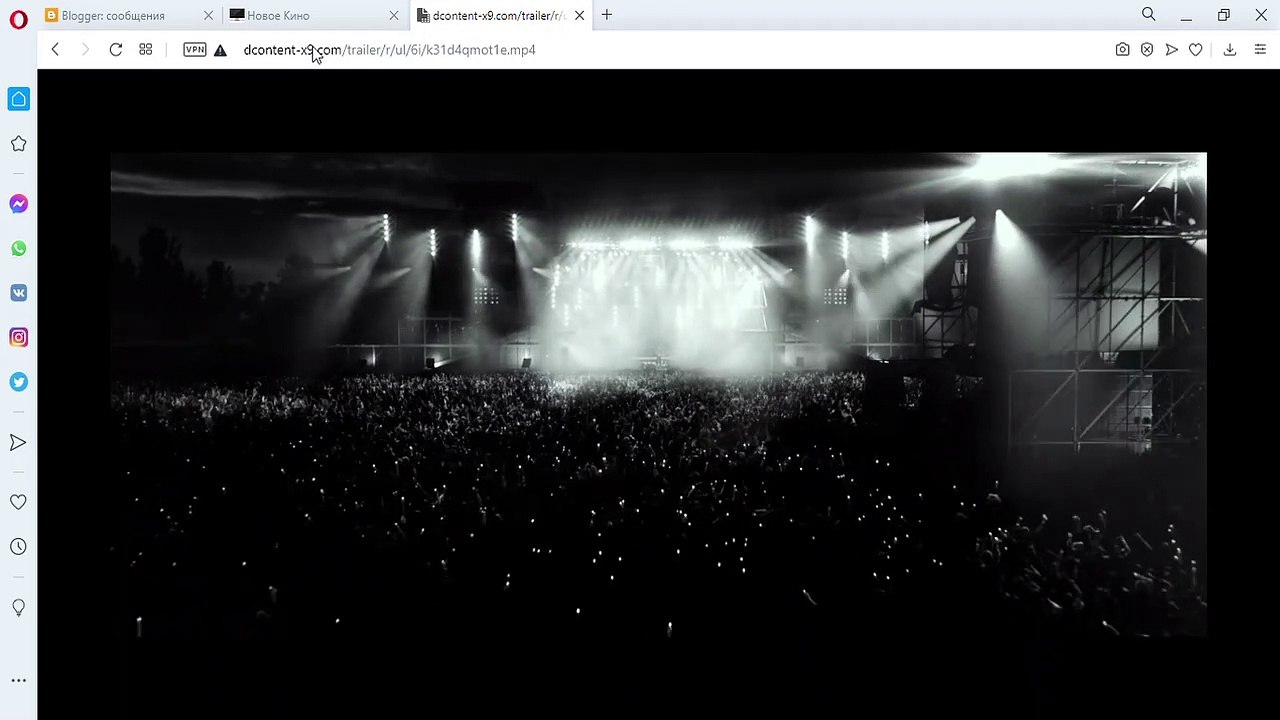
Task: Open the Opera main menu logo
Action: (x=18, y=19)
